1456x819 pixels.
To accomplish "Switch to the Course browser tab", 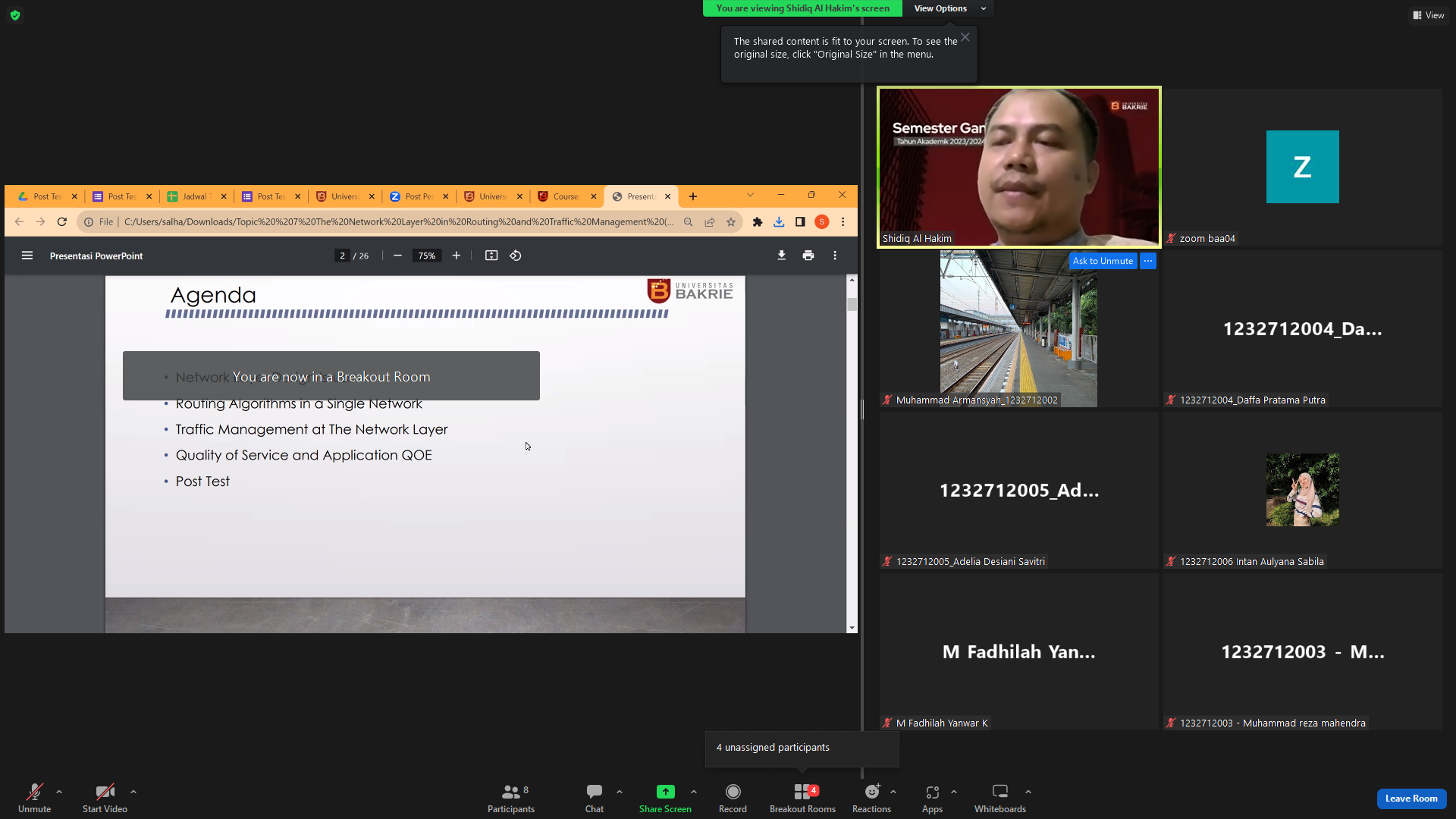I will pos(566,196).
